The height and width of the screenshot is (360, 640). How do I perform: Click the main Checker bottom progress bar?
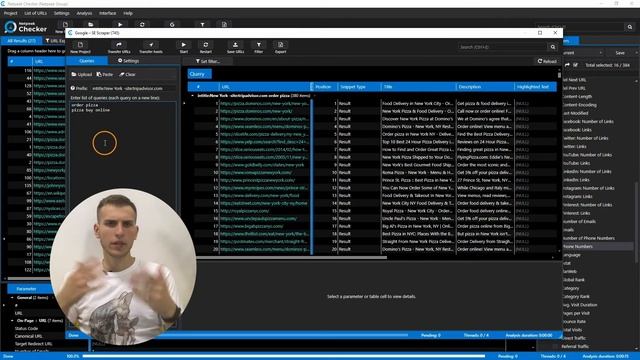(284, 356)
